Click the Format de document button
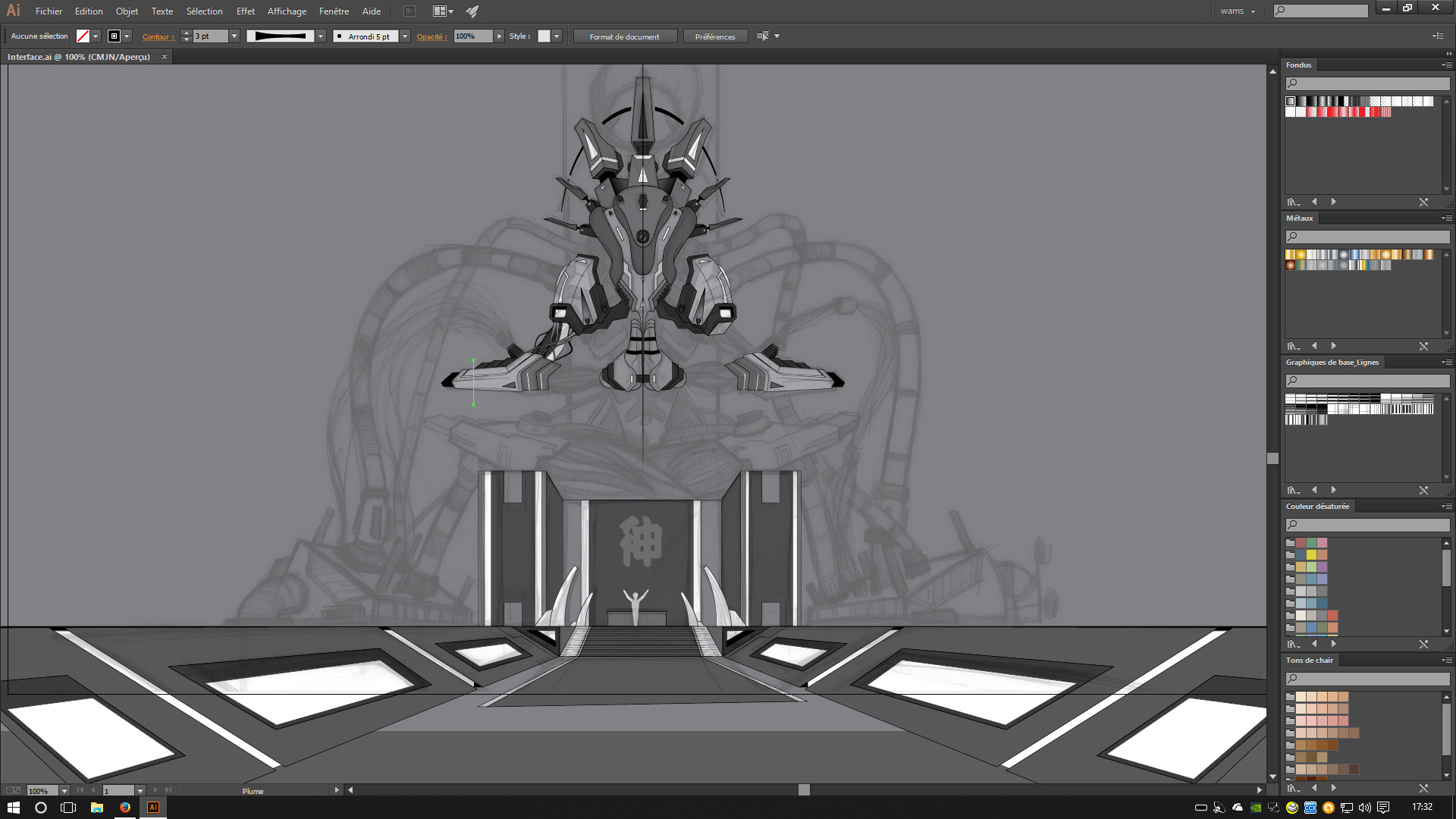 tap(624, 36)
